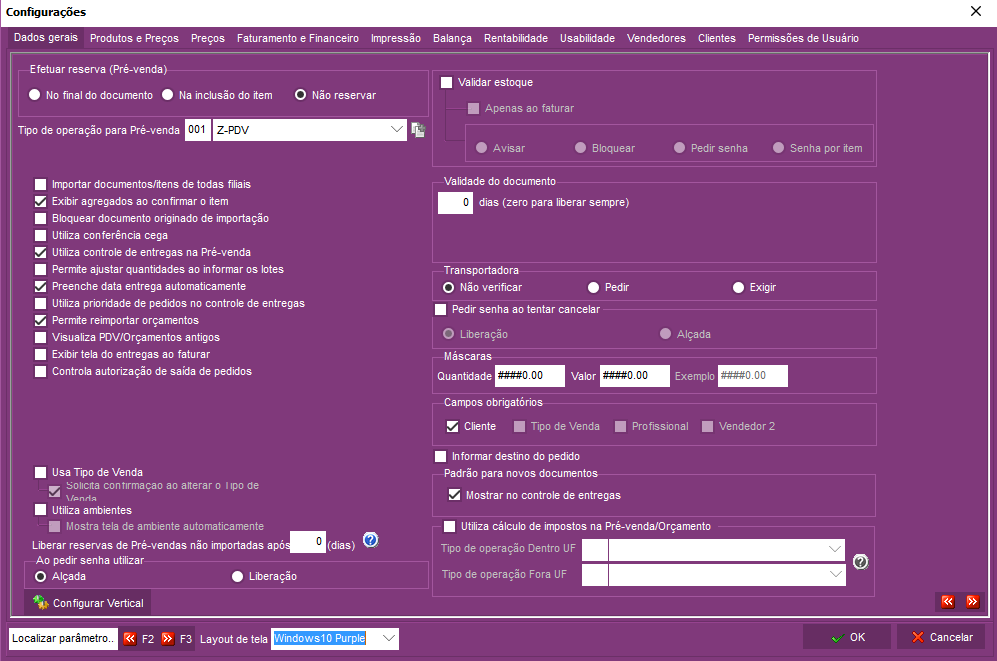
Task: Click F2 previous-search red arrow icon
Action: (130, 639)
